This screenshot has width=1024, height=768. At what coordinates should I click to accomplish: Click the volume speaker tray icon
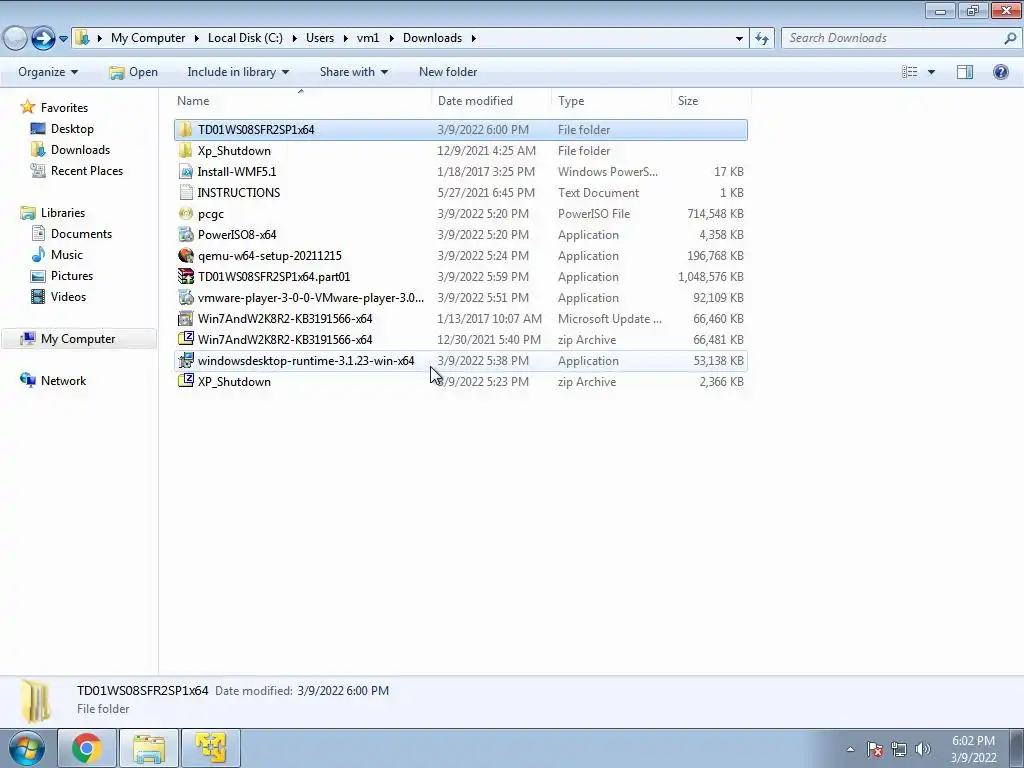click(x=923, y=749)
